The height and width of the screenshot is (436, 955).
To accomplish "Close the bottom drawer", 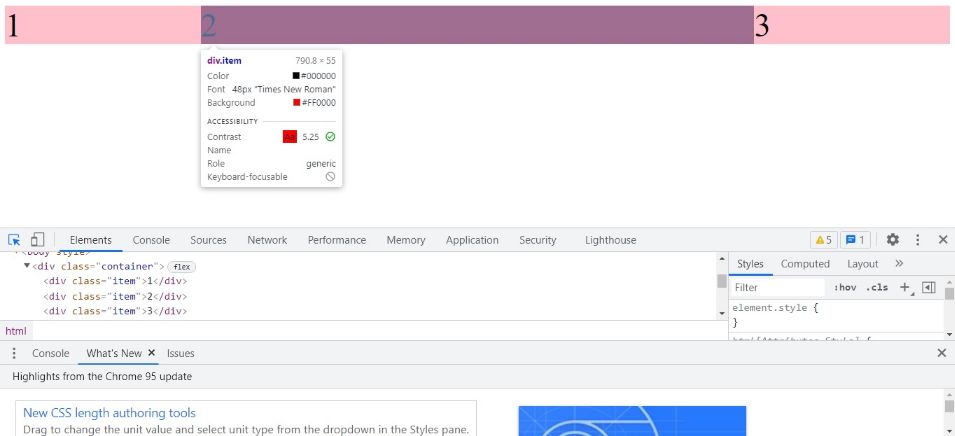I will coord(942,353).
